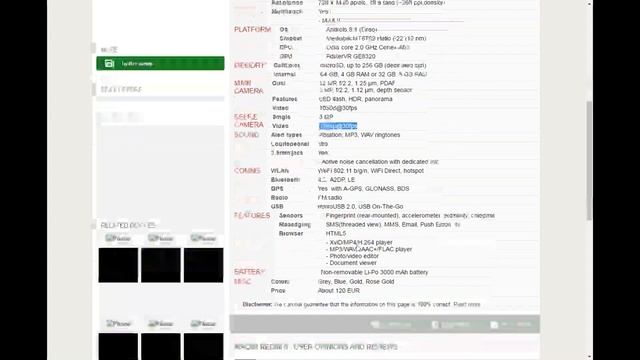The image size is (640, 360).
Task: Click the Video label under Main Camera
Action: [x=280, y=108]
